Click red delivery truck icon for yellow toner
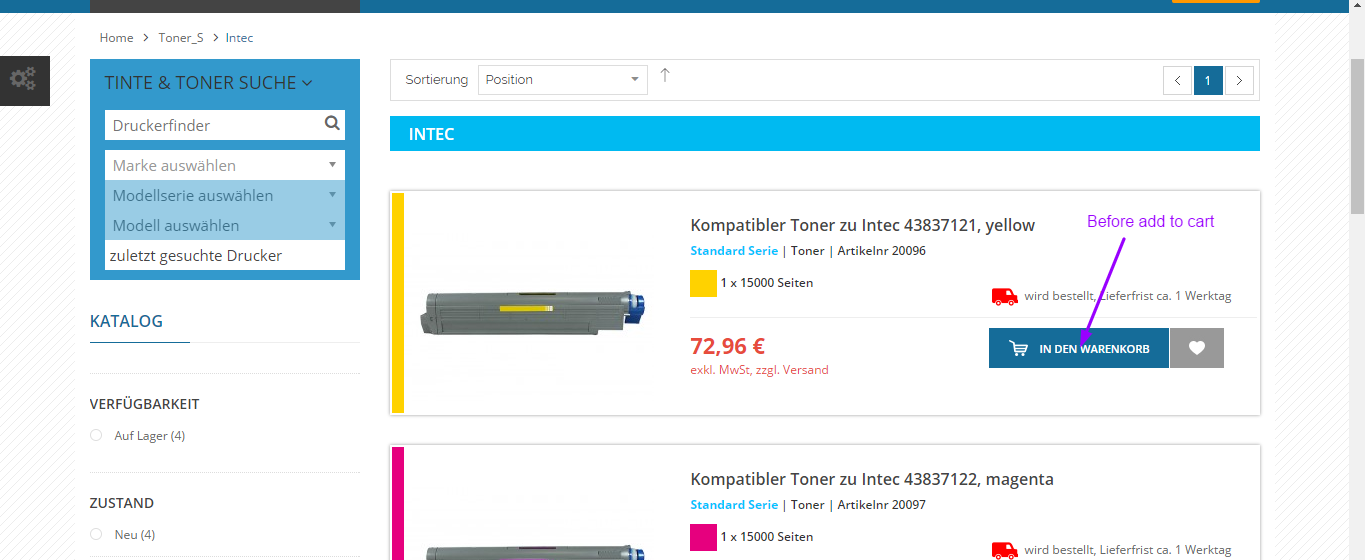The width and height of the screenshot is (1365, 560). [1004, 296]
